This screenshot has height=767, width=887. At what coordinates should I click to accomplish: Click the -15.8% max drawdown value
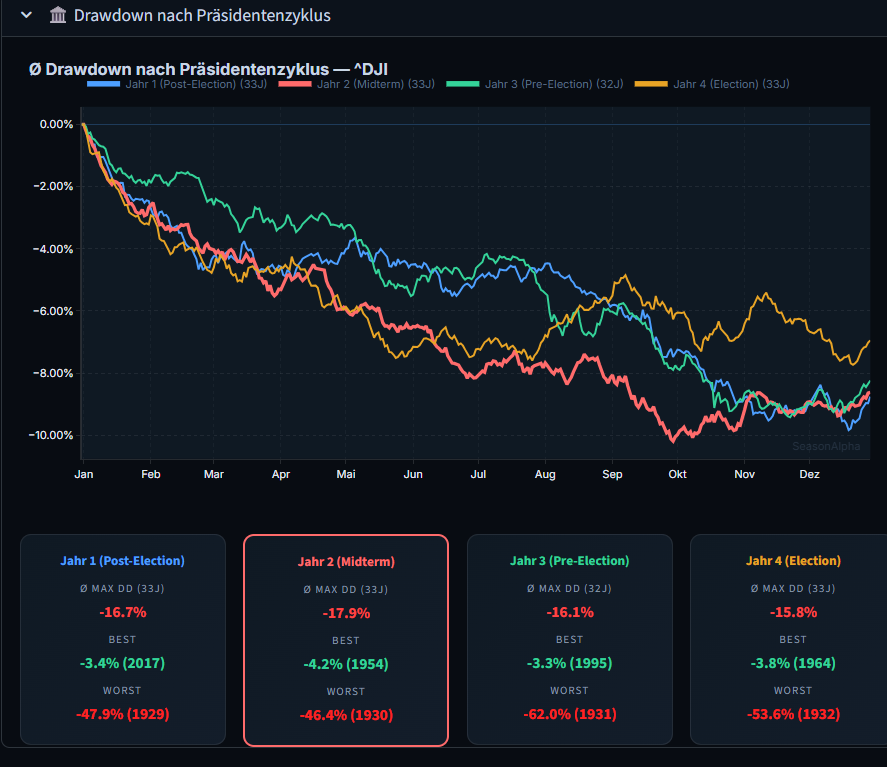click(x=793, y=612)
